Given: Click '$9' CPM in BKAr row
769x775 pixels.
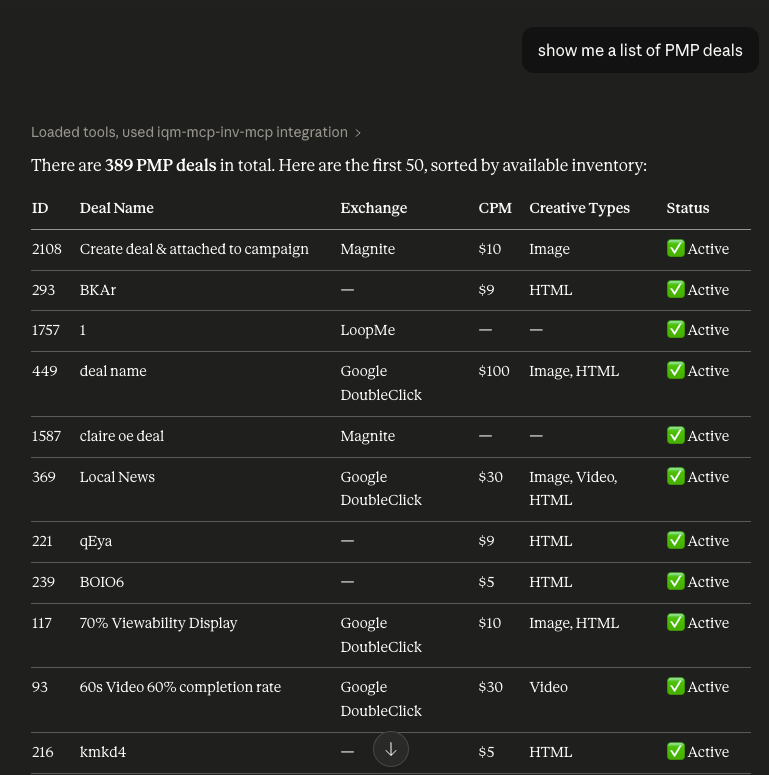Looking at the screenshot, I should [x=486, y=290].
